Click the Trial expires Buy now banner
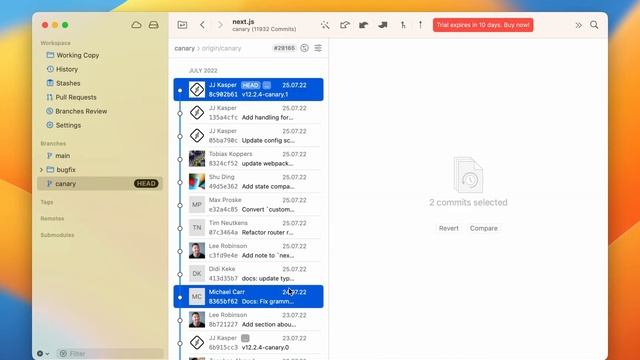Screen dimensions: 640x360 point(483,25)
